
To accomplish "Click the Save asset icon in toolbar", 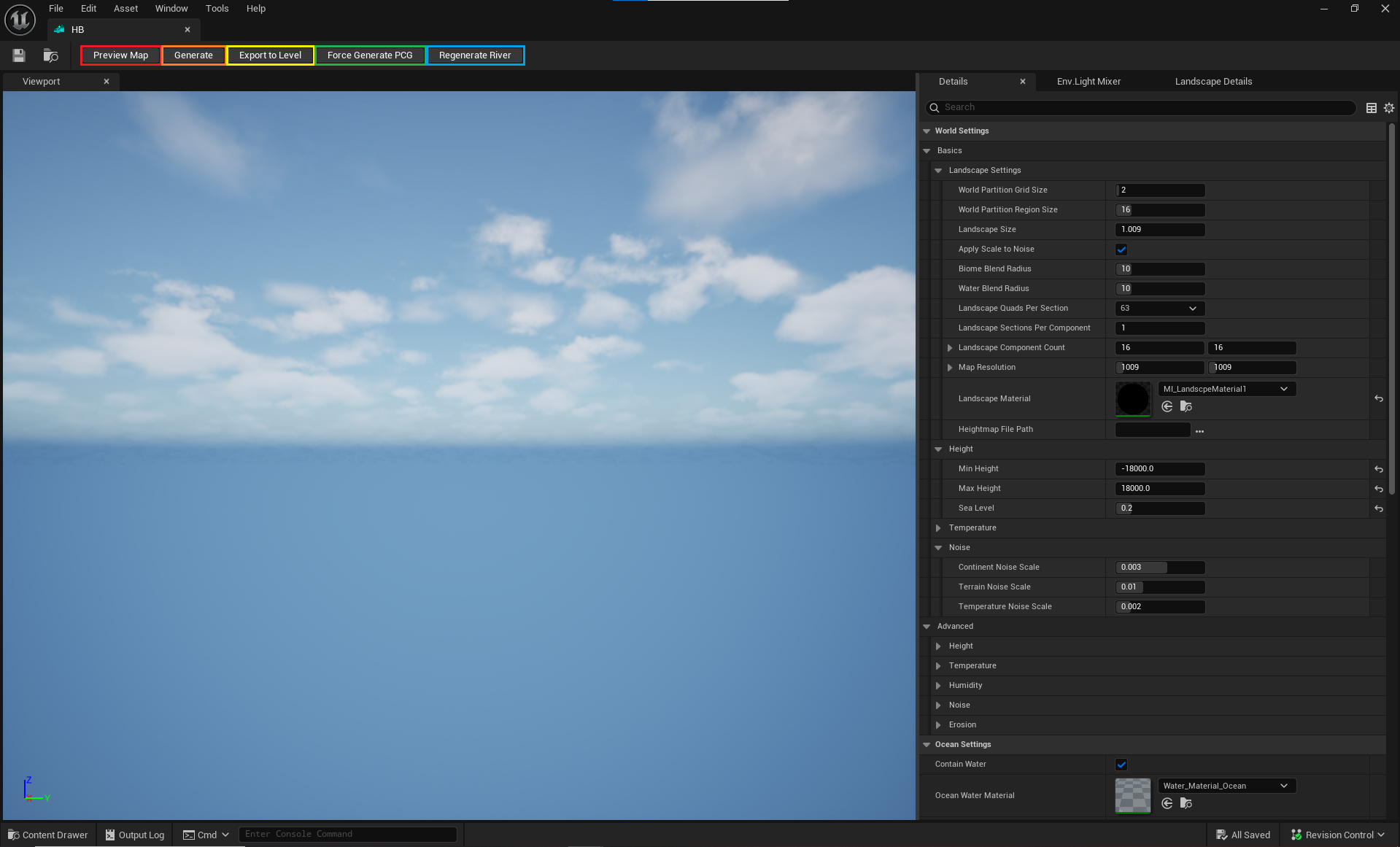I will [19, 55].
